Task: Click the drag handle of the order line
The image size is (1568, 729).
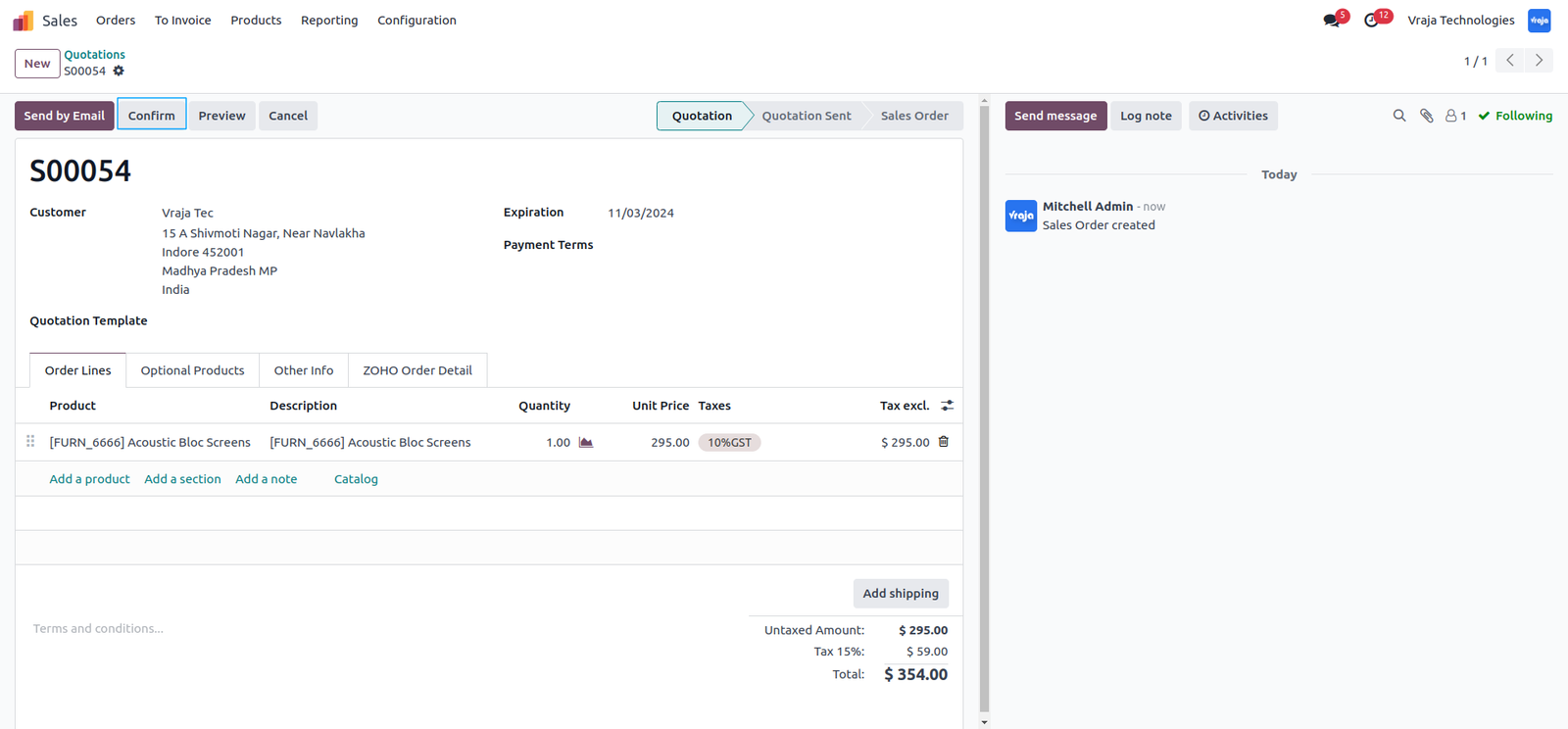Action: point(30,442)
